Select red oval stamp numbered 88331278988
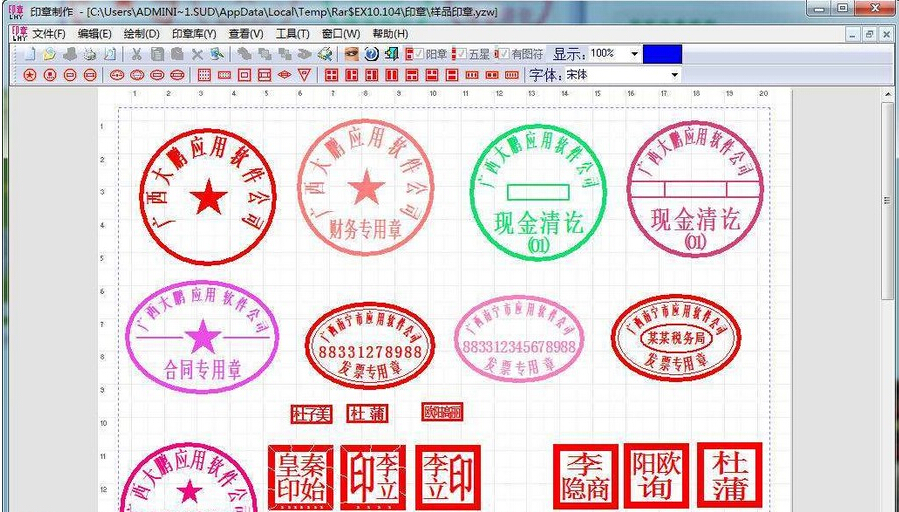 (370, 346)
